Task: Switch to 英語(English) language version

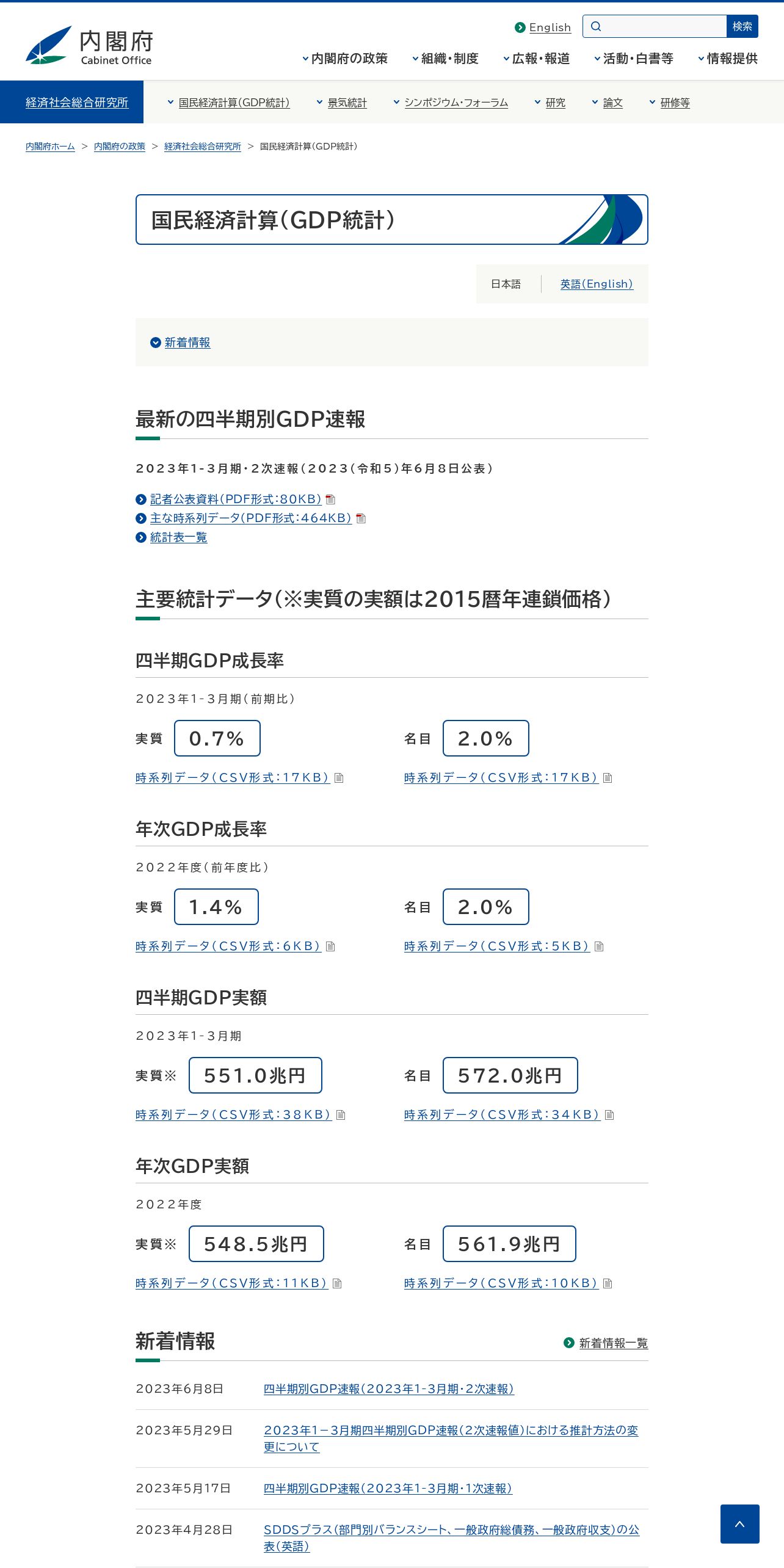Action: point(597,284)
